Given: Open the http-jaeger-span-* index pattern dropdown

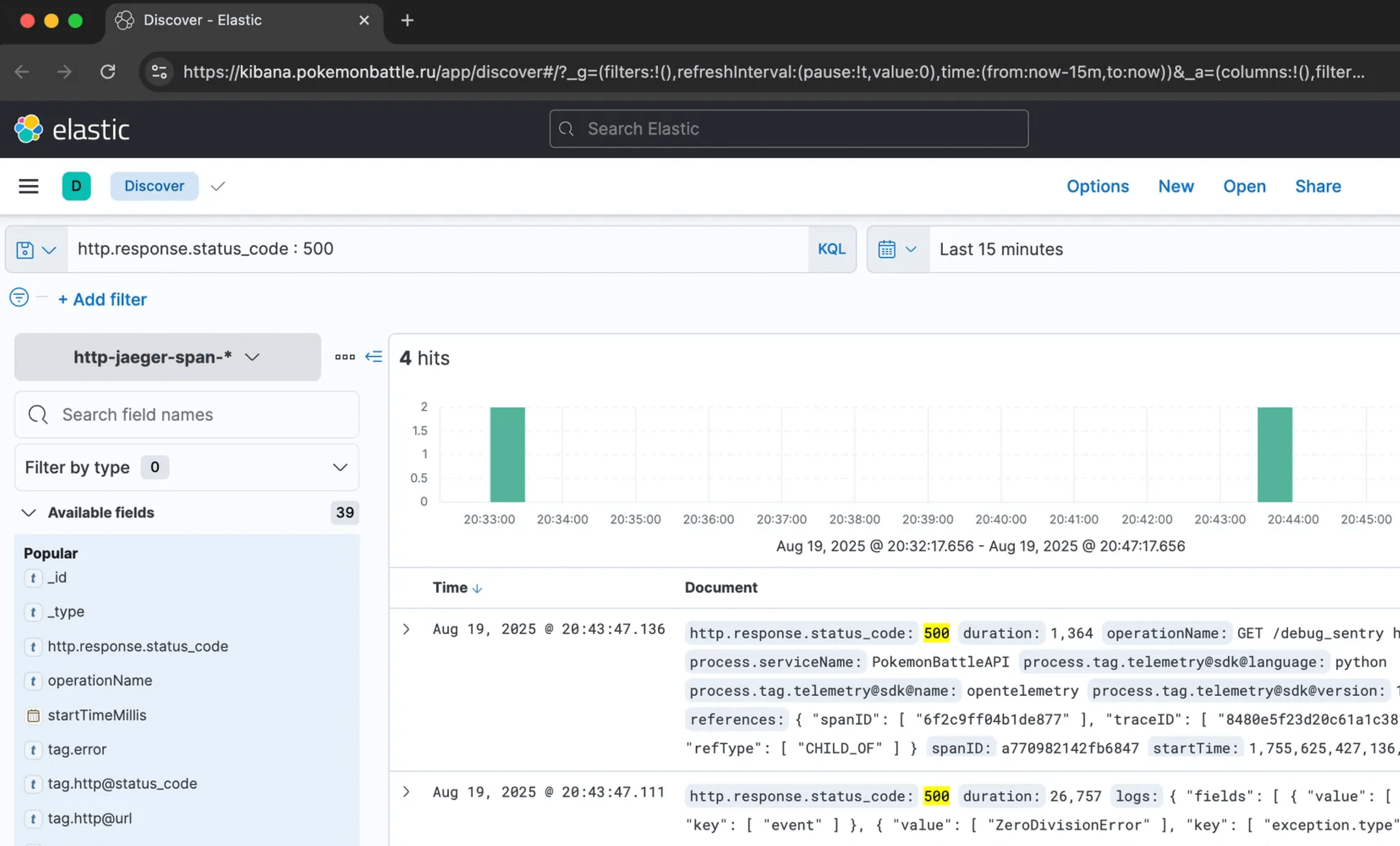Looking at the screenshot, I should 167,356.
